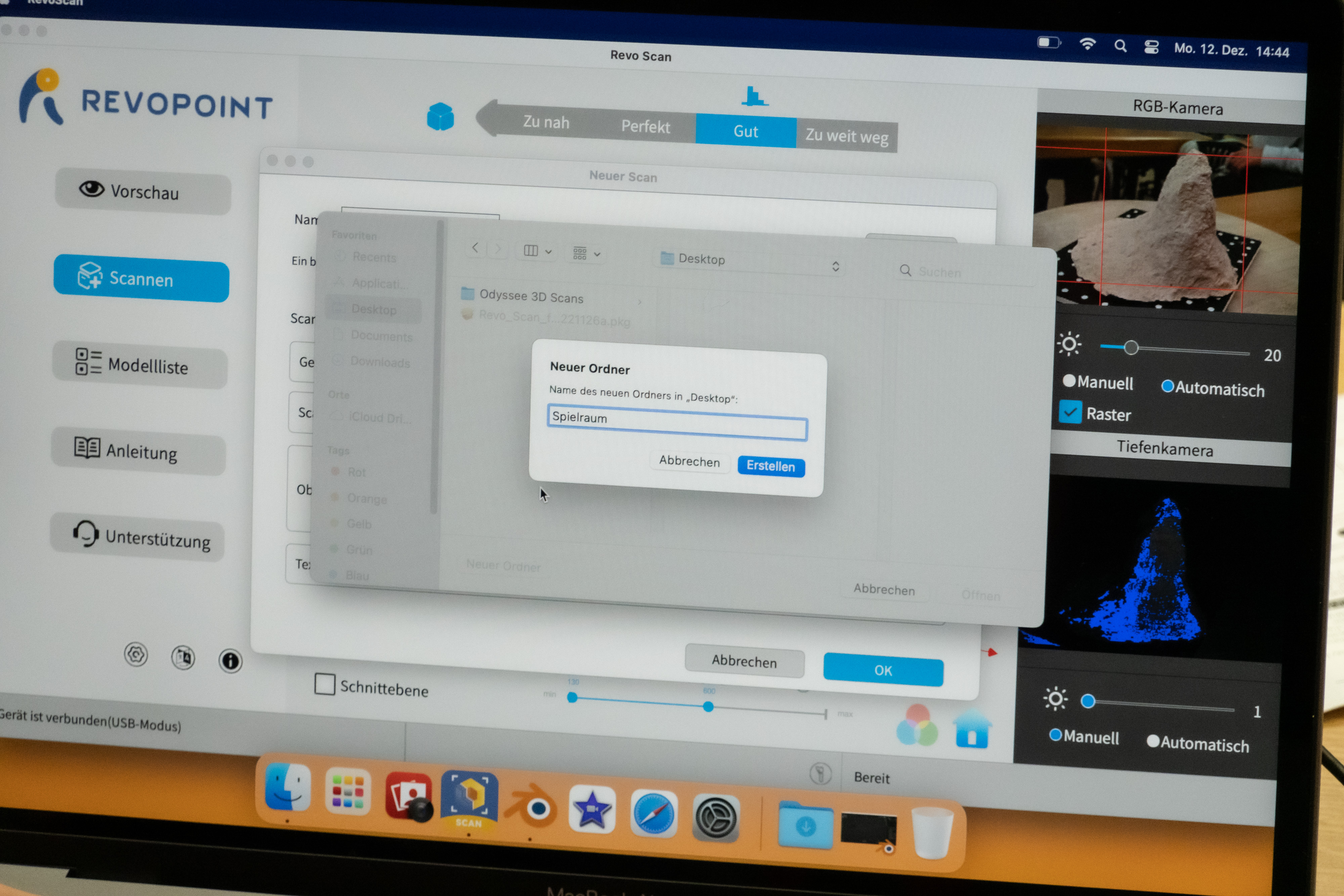Click the date and time in menu bar

pyautogui.click(x=1231, y=50)
